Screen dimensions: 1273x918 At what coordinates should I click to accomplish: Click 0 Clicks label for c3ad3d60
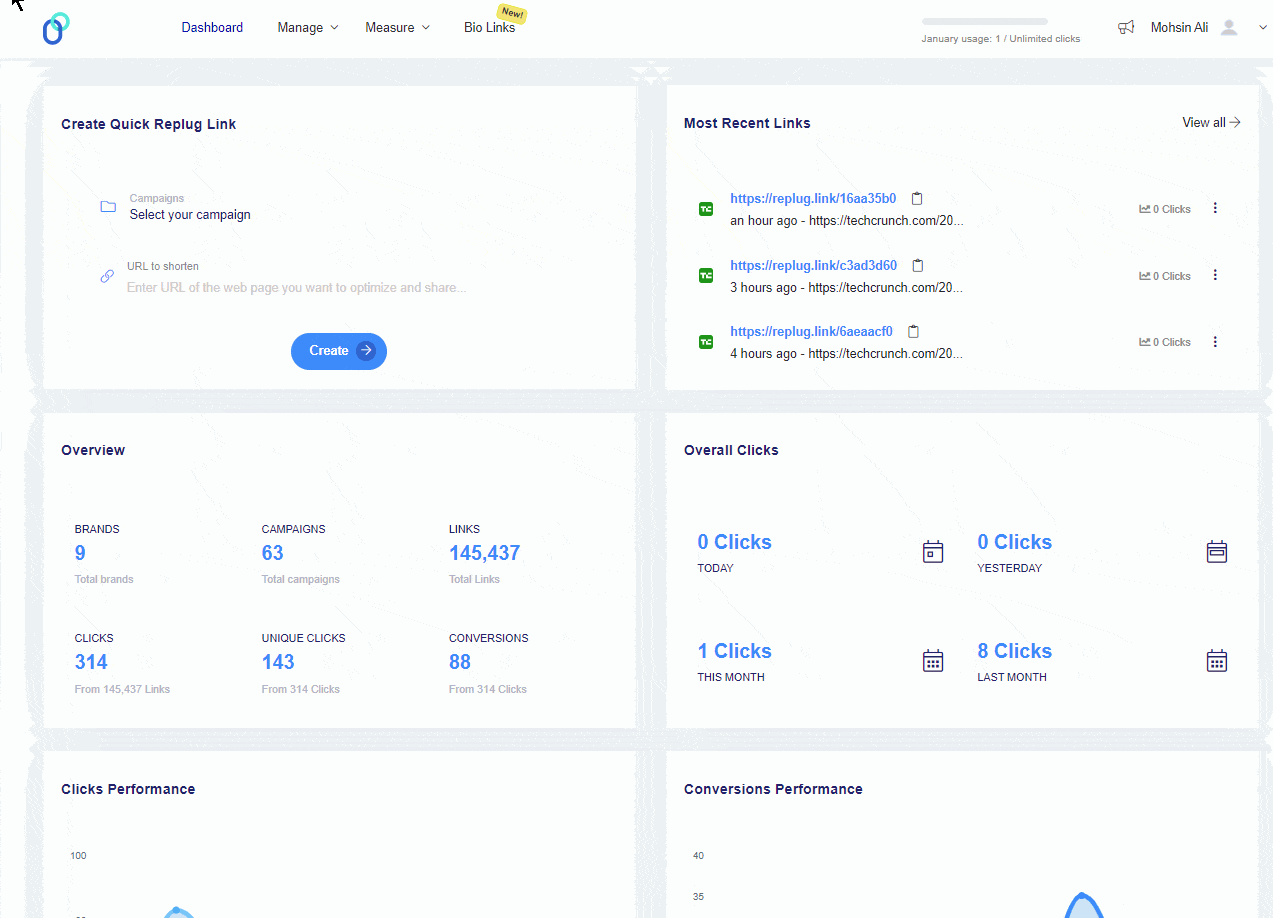(1172, 276)
